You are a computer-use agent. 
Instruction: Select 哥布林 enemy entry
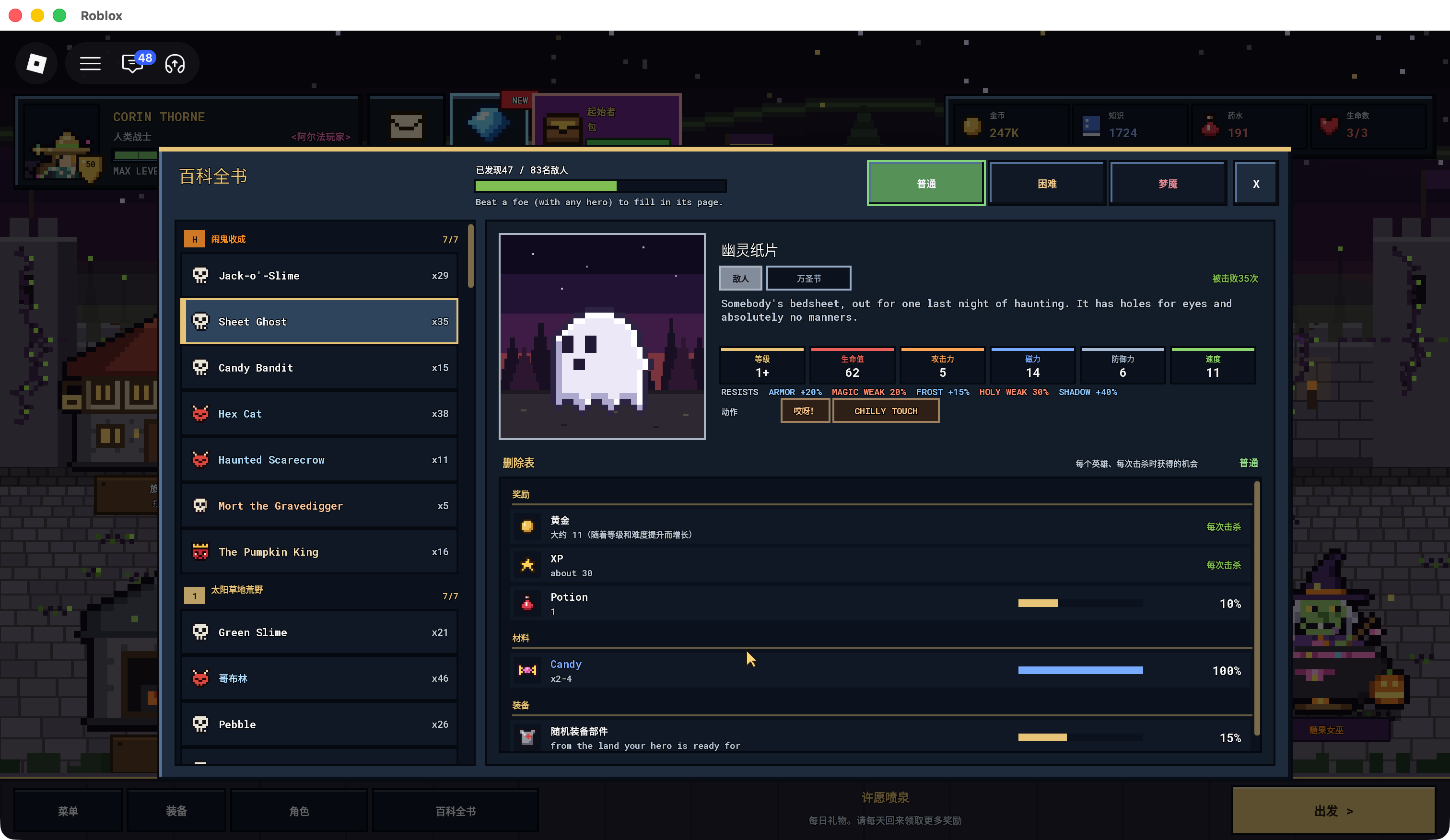click(320, 678)
